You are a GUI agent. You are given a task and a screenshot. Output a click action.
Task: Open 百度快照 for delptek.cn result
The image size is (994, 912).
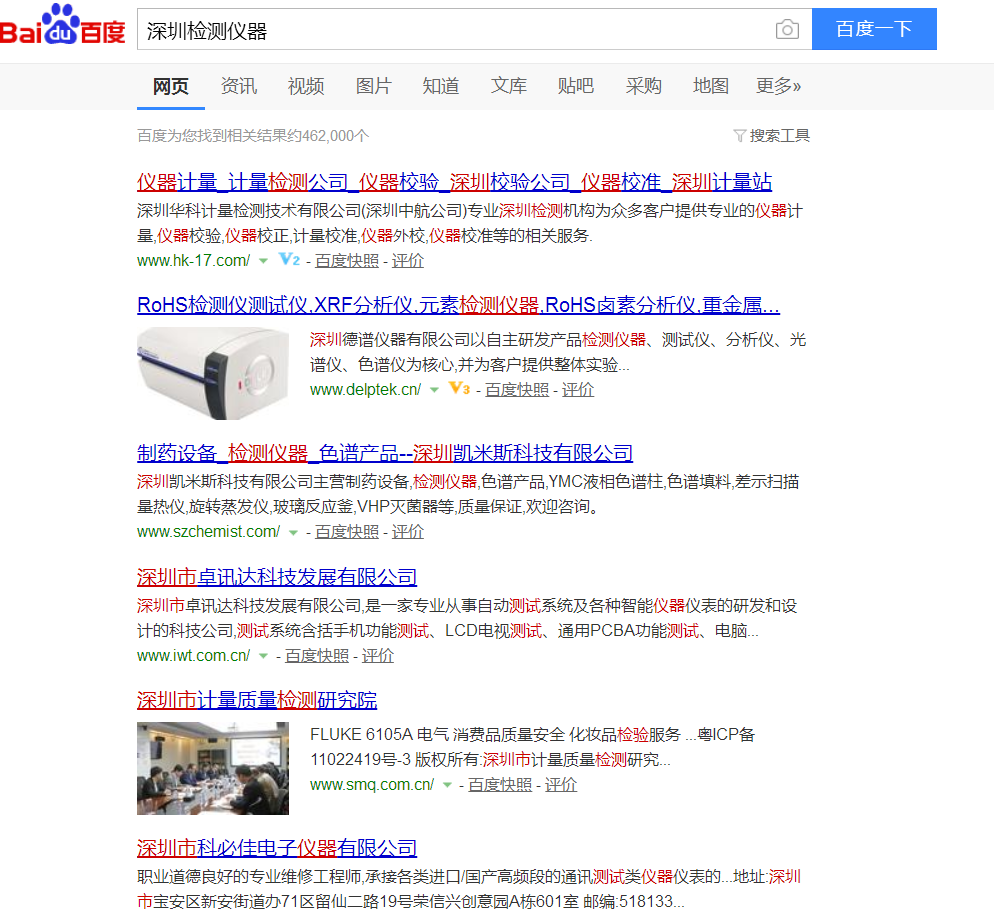pyautogui.click(x=517, y=390)
